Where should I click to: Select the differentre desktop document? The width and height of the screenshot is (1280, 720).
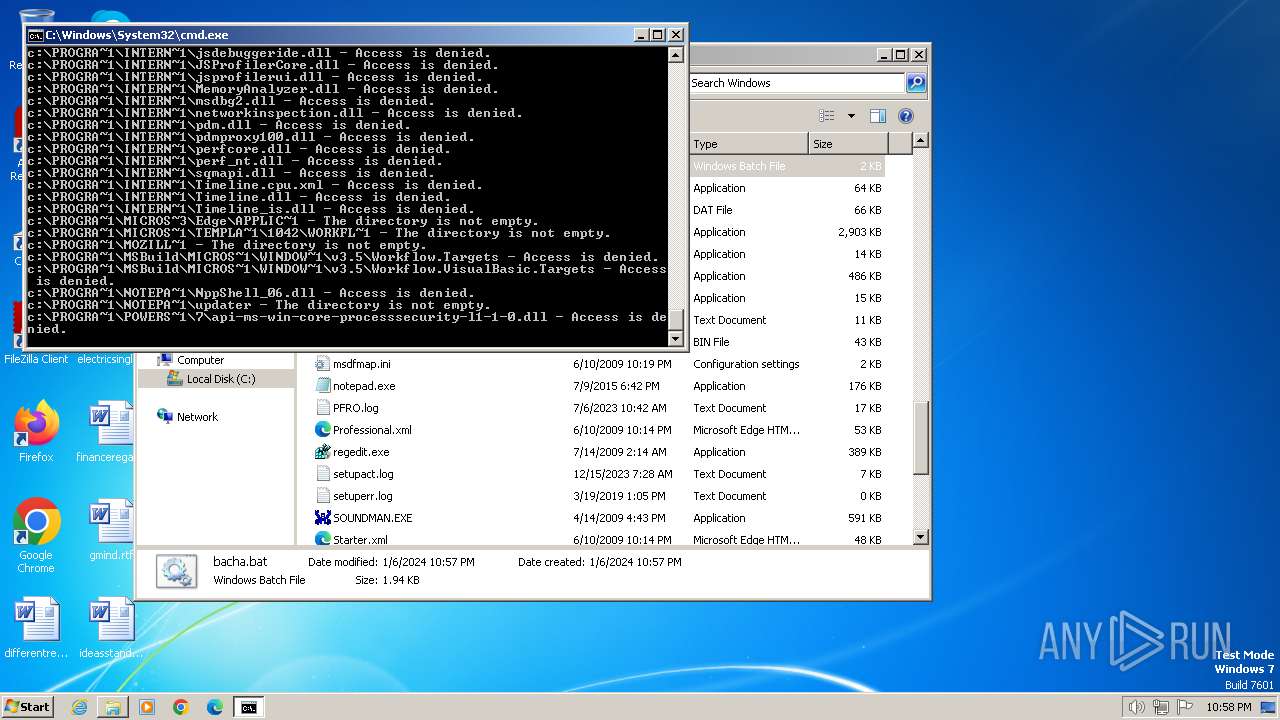click(x=36, y=628)
